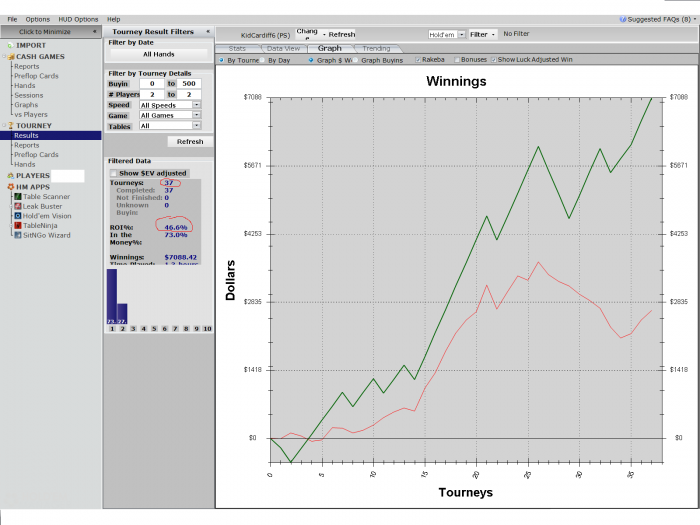Collapse the CASH GAMES tree node

[x=4, y=57]
